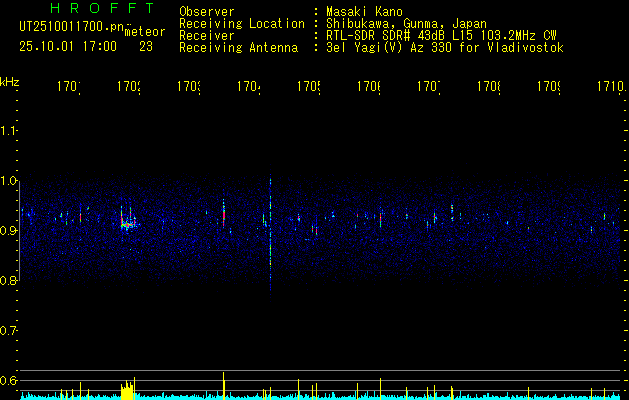Click the 1710 time axis label

(x=611, y=86)
